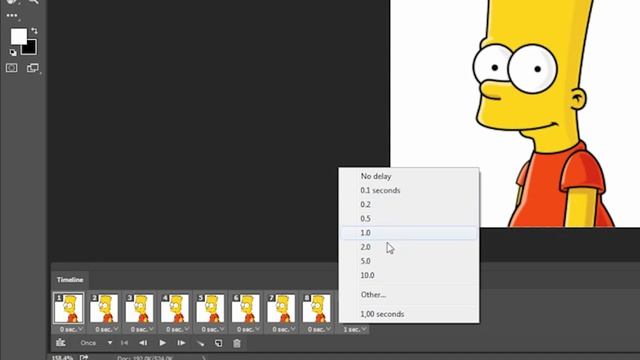Choose 5.0 delay option
Viewport: 640px width, 360px height.
pyautogui.click(x=409, y=261)
